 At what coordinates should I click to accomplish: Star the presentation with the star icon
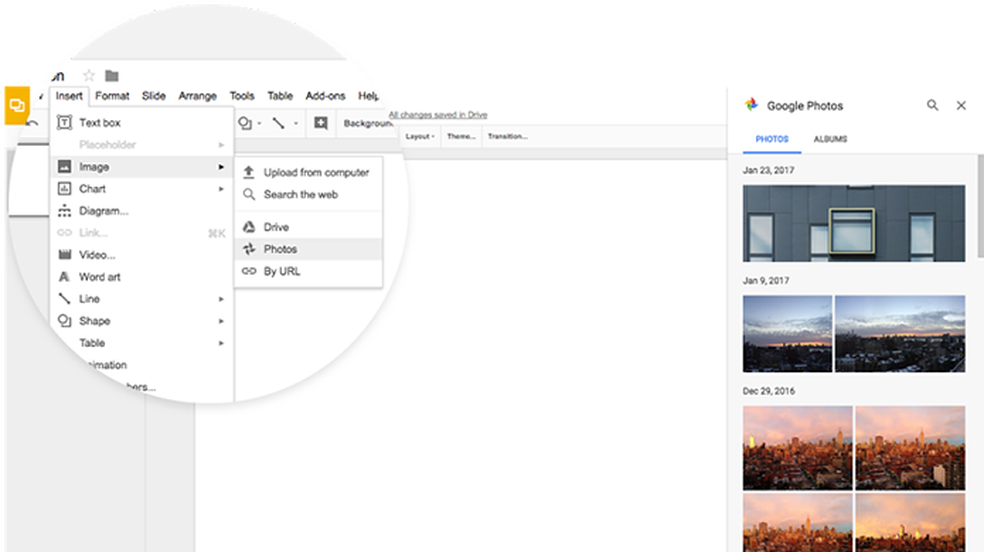pyautogui.click(x=89, y=75)
